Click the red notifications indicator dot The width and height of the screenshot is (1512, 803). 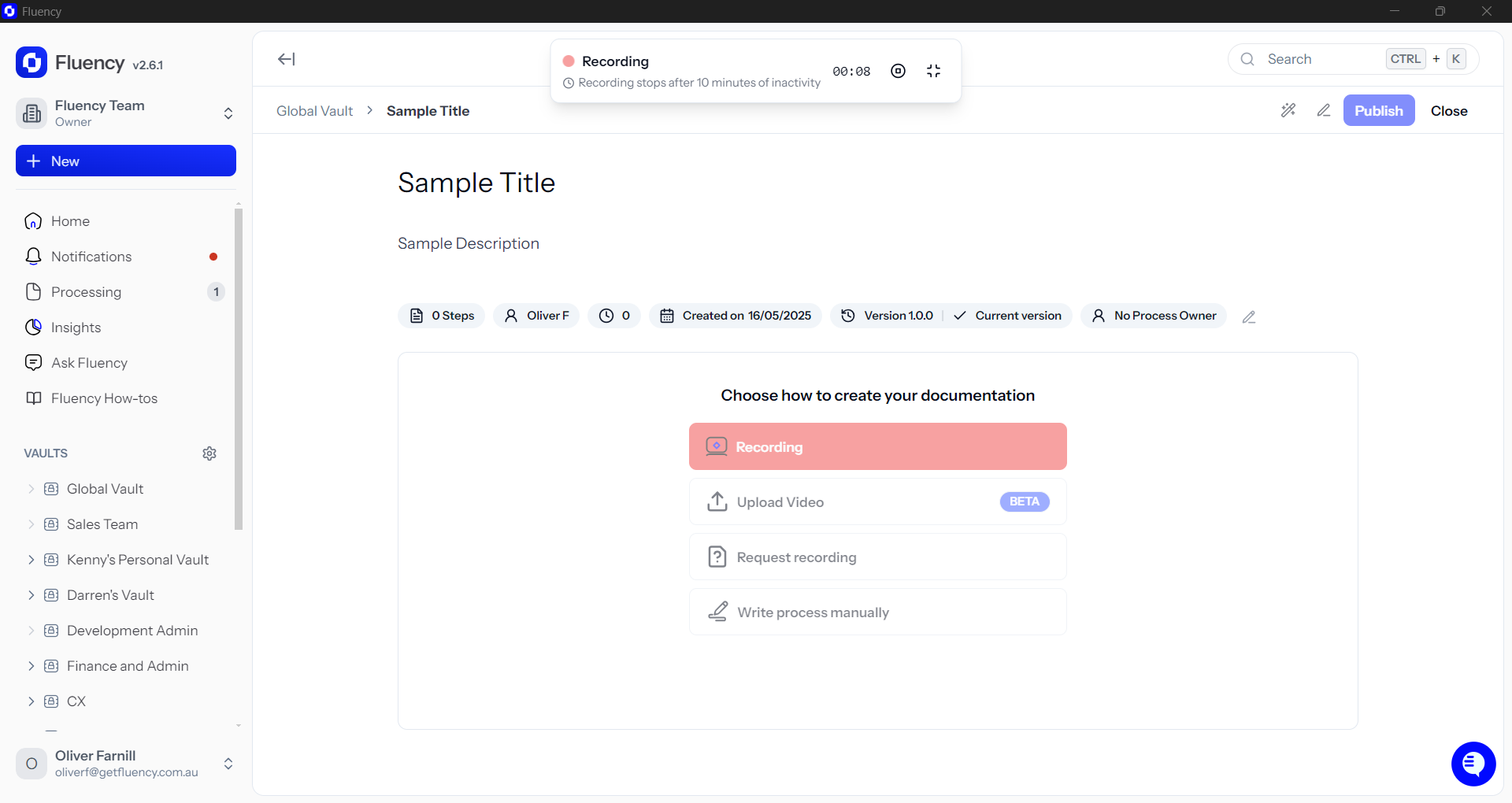[x=213, y=257]
